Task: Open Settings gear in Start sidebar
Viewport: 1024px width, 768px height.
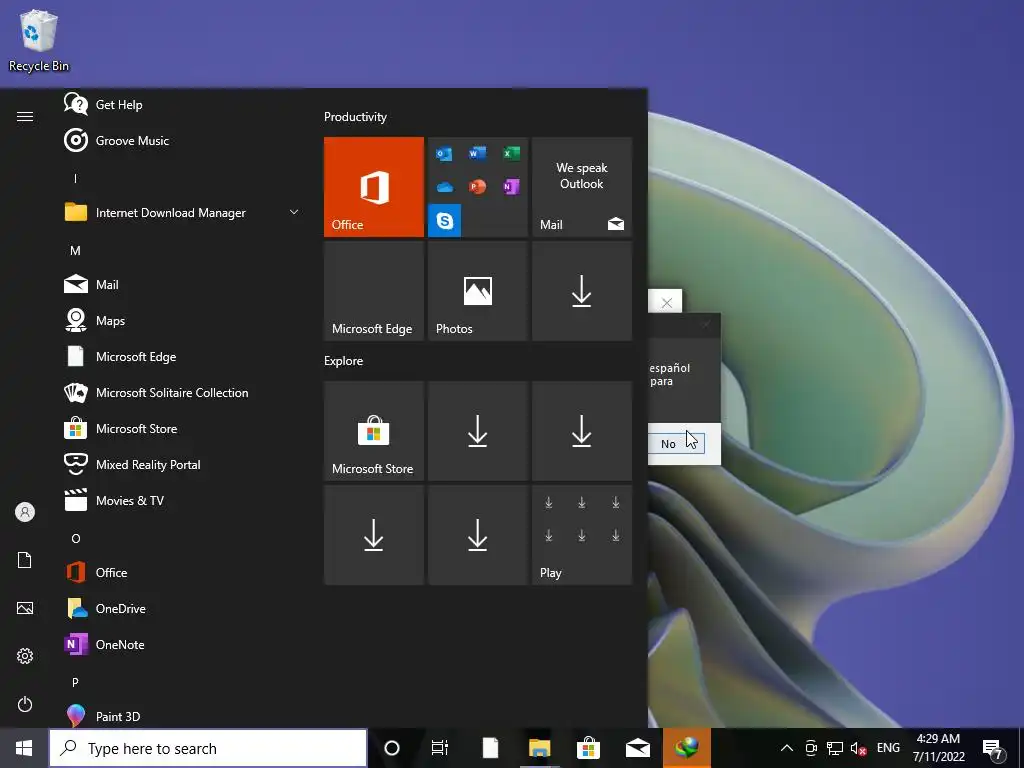Action: [x=25, y=656]
